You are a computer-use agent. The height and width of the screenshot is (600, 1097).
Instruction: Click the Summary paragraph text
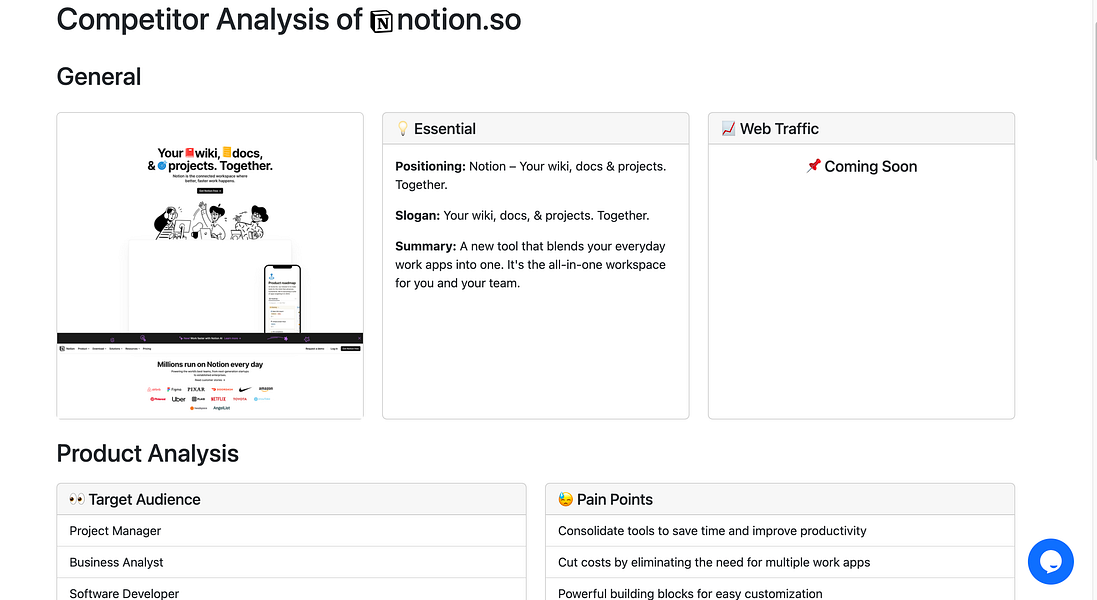(530, 264)
